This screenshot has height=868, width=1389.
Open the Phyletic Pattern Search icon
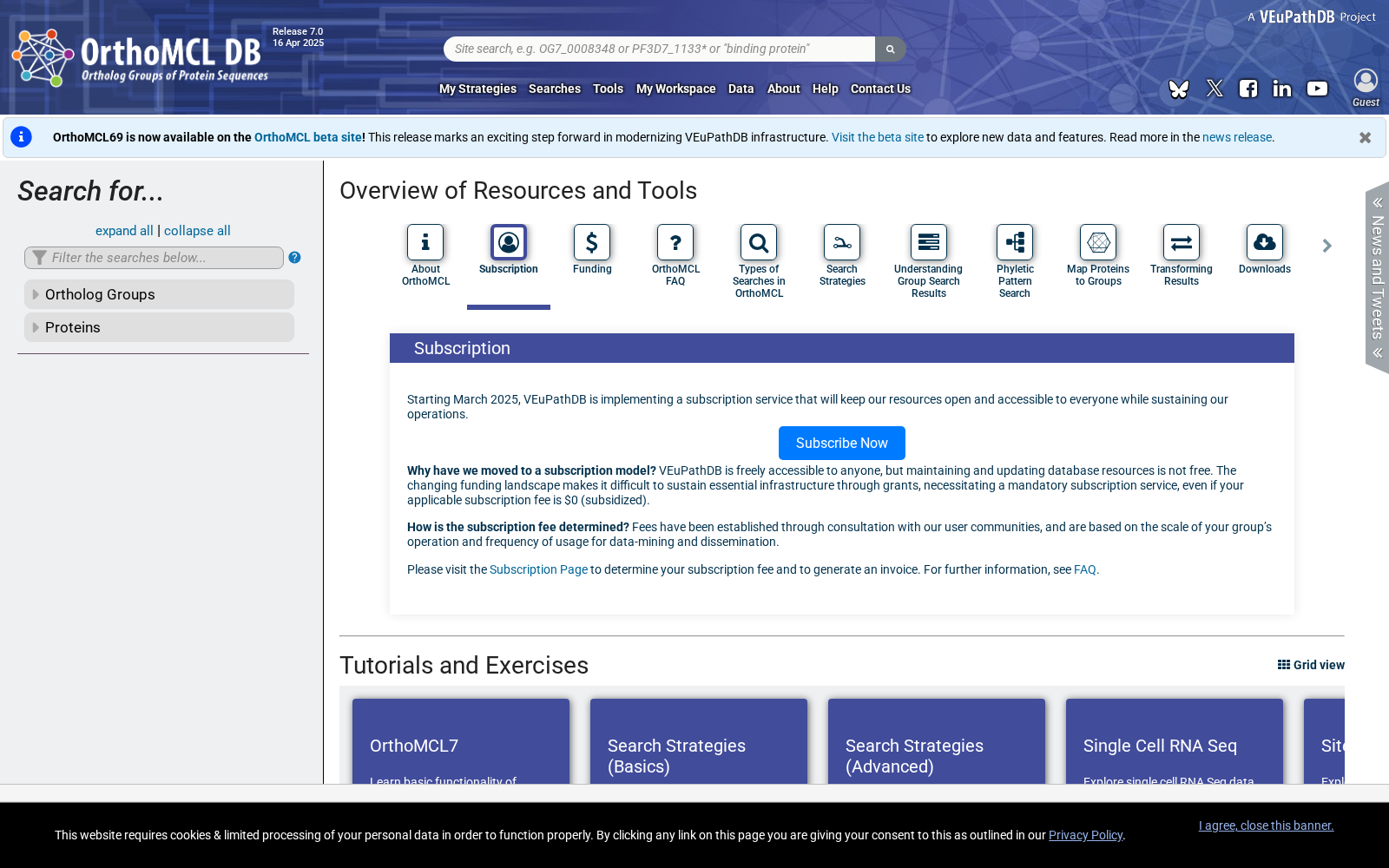1015,242
